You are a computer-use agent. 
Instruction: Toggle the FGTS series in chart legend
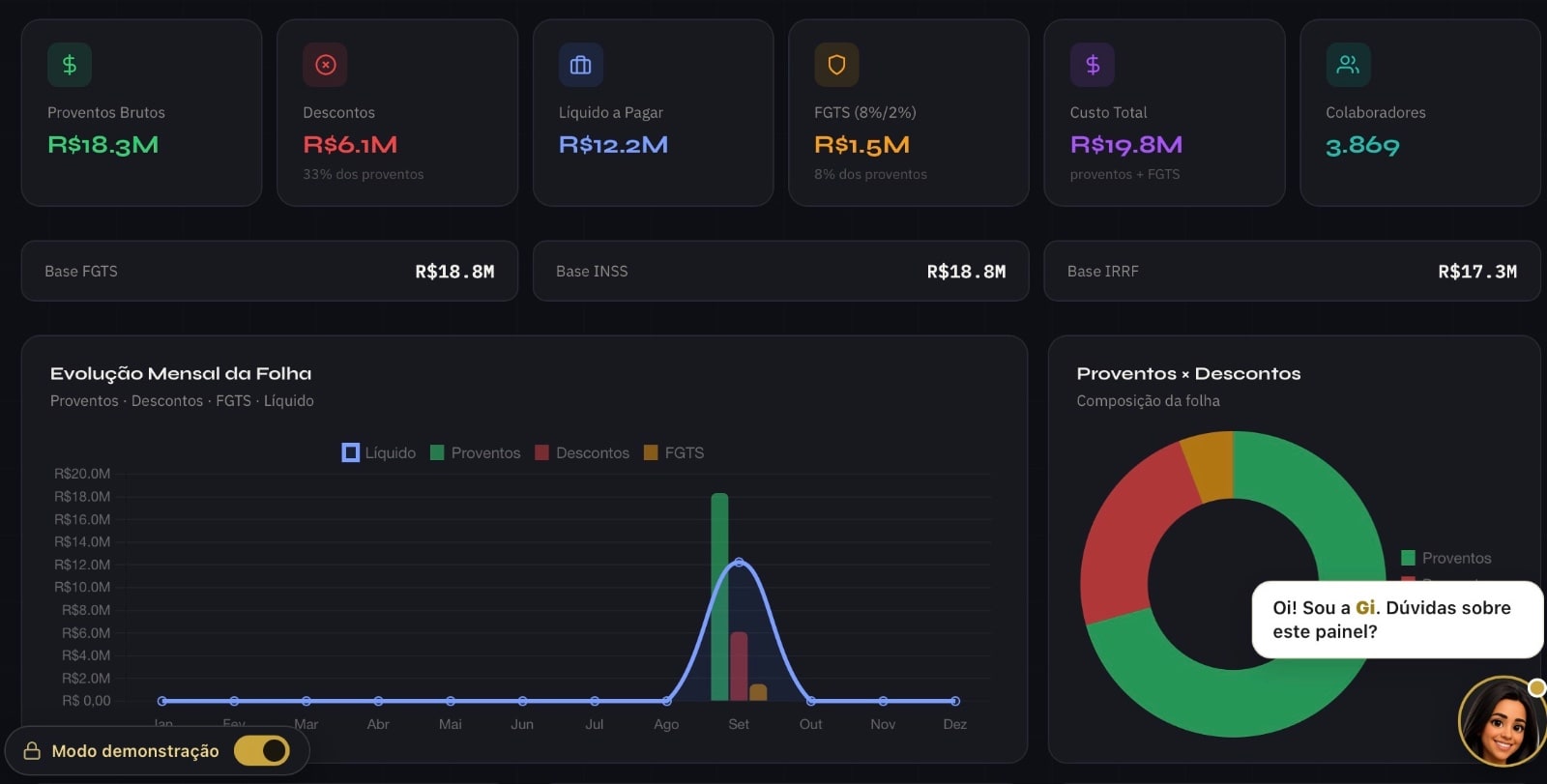pos(674,452)
